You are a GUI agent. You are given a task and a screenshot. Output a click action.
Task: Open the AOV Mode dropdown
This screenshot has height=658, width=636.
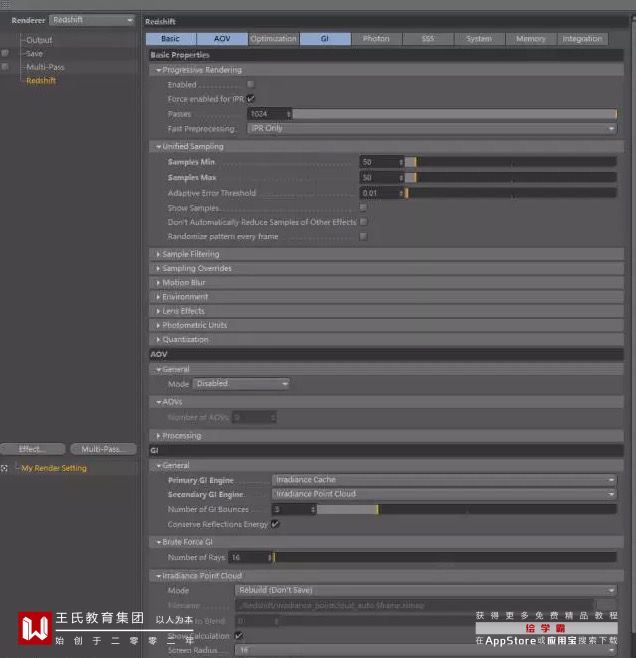click(241, 384)
